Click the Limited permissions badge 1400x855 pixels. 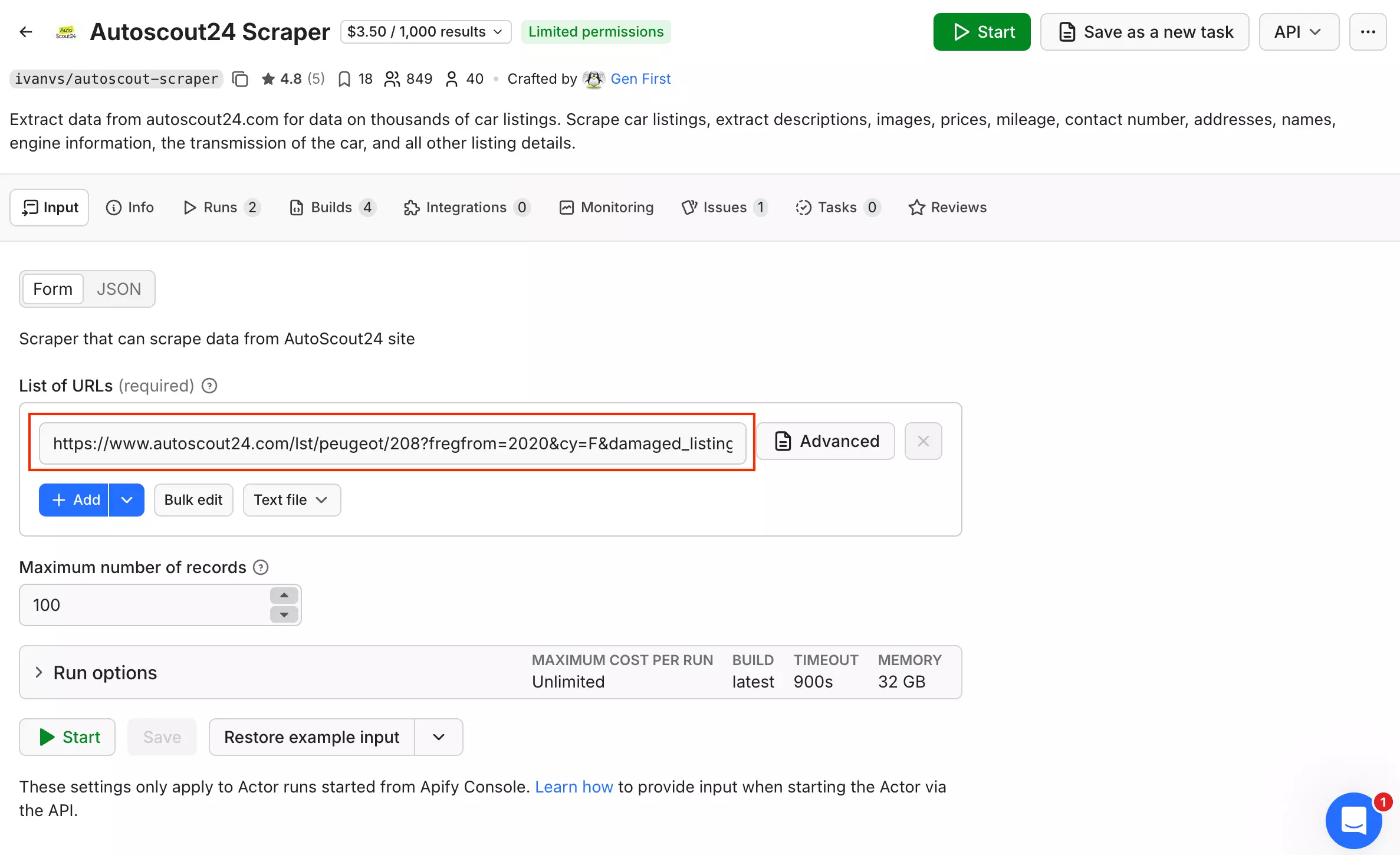(x=596, y=32)
